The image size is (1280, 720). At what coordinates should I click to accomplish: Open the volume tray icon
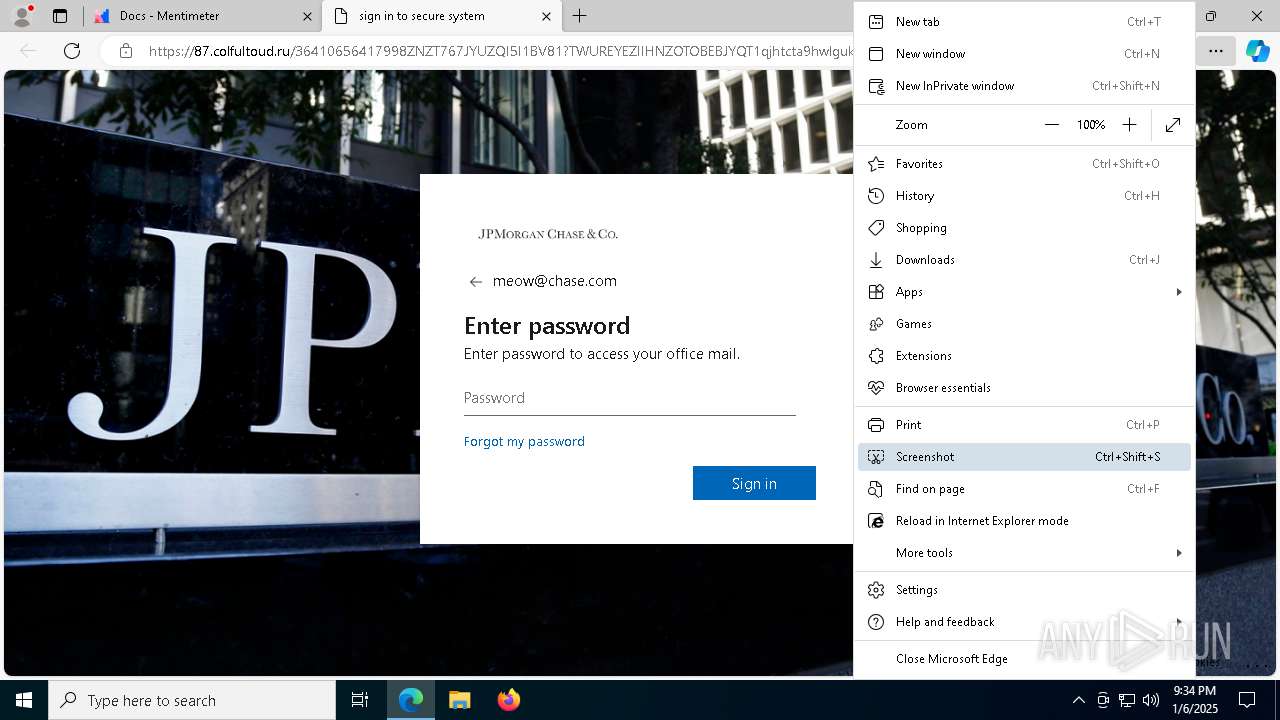click(1151, 700)
